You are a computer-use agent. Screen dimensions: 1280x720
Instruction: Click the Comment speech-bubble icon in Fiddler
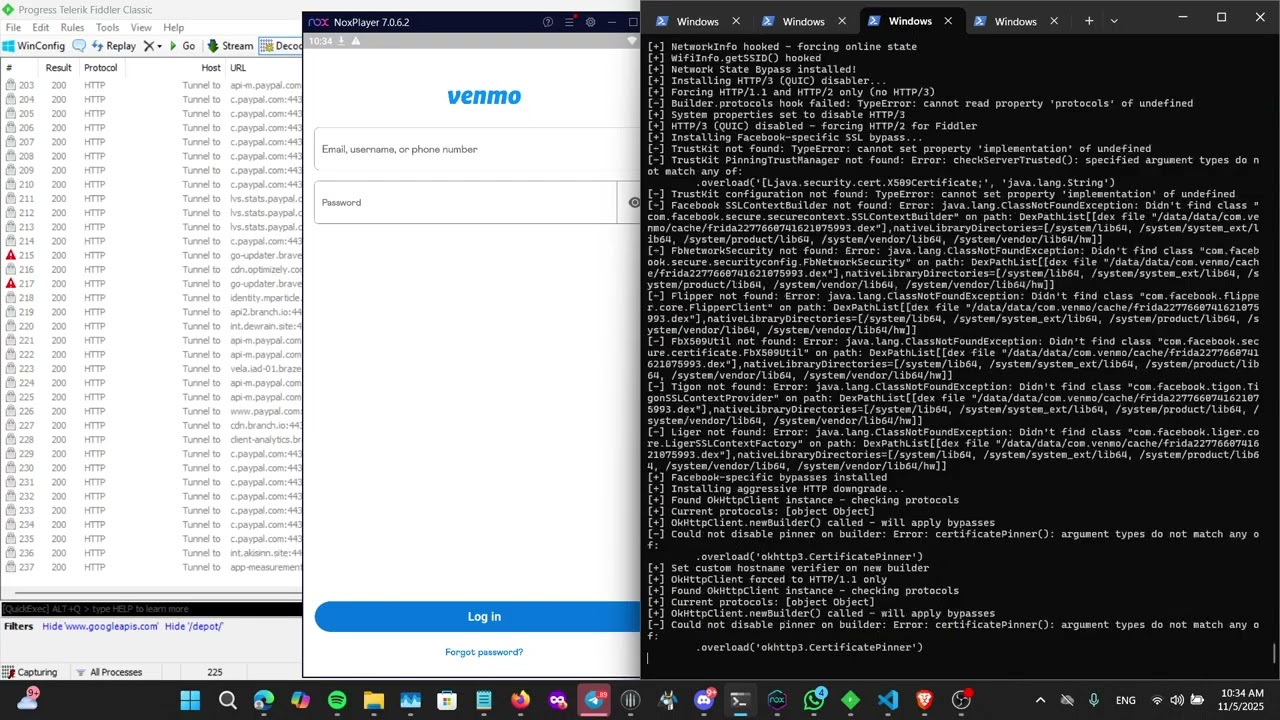79,46
